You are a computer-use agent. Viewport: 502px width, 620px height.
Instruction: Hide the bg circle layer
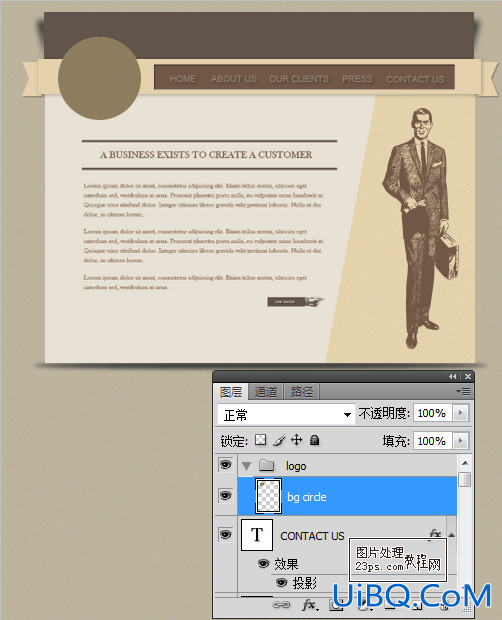226,495
